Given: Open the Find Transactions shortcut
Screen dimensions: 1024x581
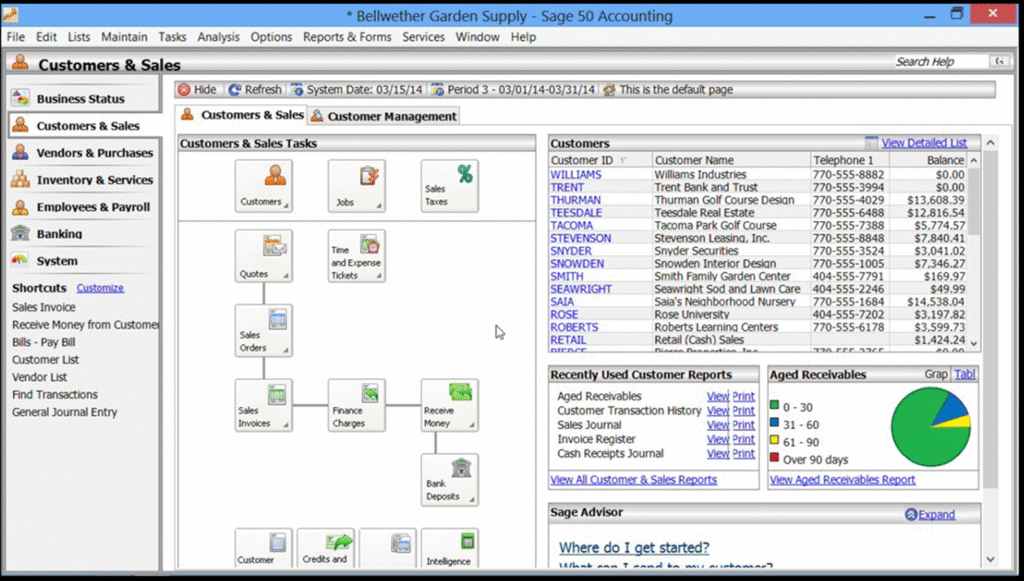Looking at the screenshot, I should tap(55, 395).
